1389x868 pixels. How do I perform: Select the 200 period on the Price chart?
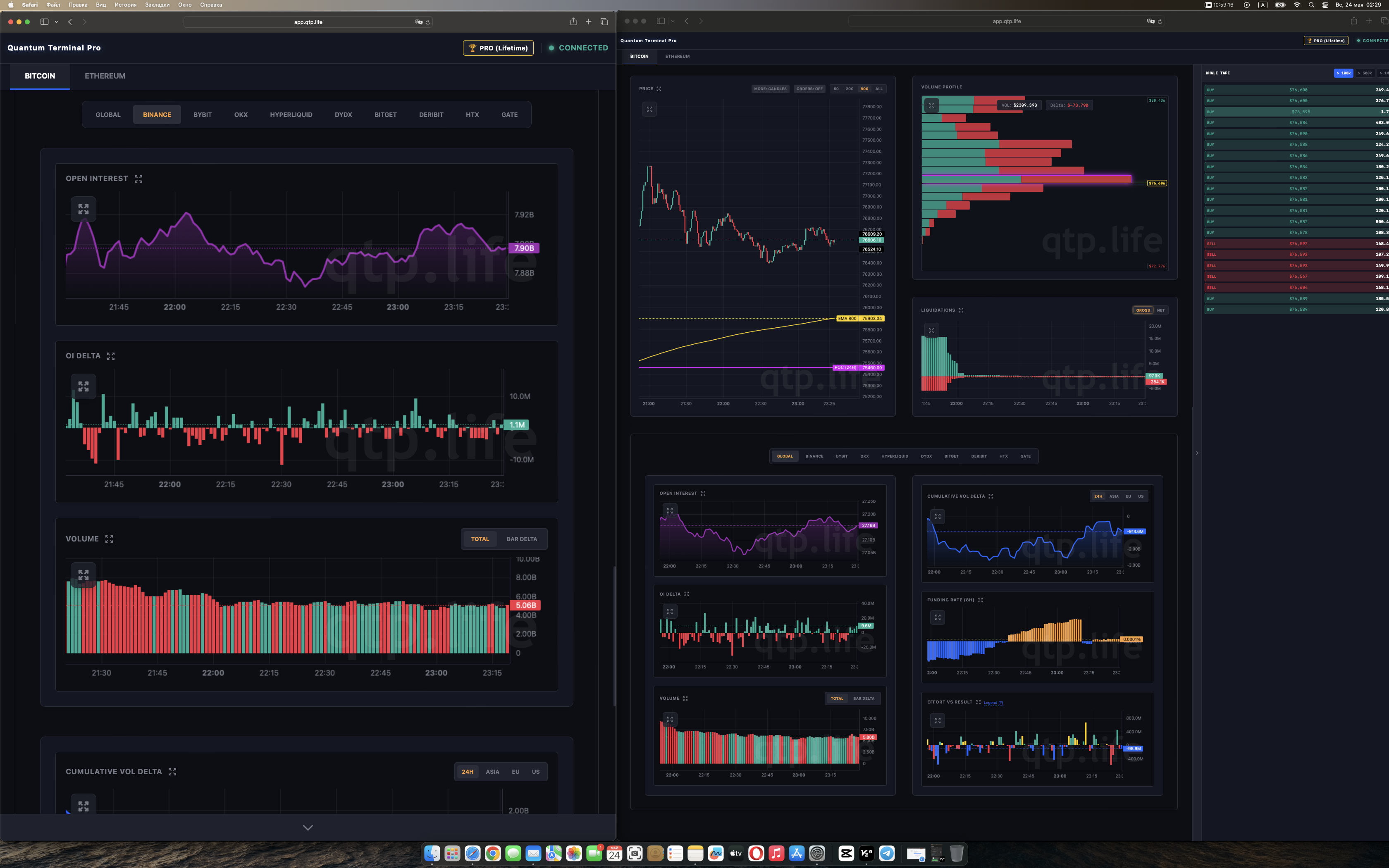850,89
